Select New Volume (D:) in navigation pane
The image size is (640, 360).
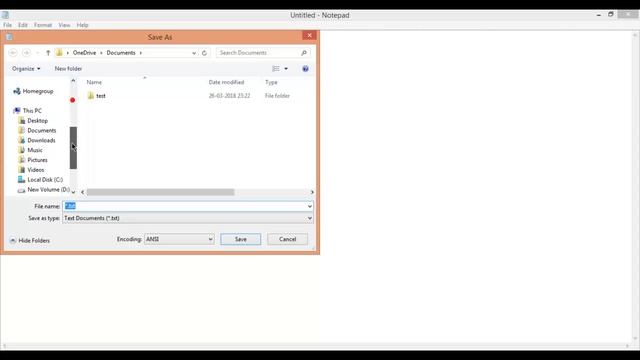44,189
